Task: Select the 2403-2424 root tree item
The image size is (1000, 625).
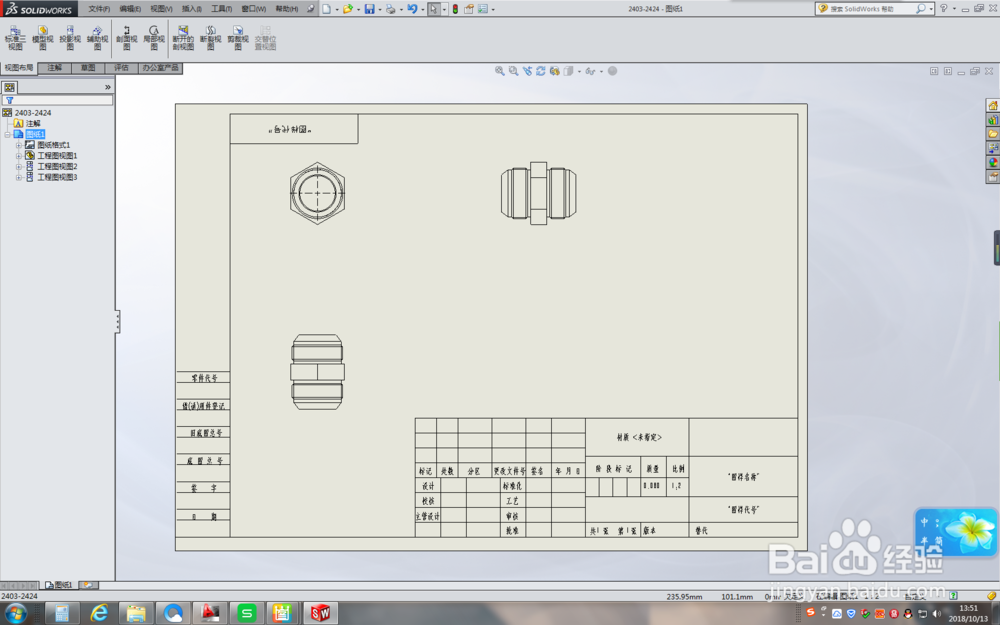Action: tap(33, 113)
